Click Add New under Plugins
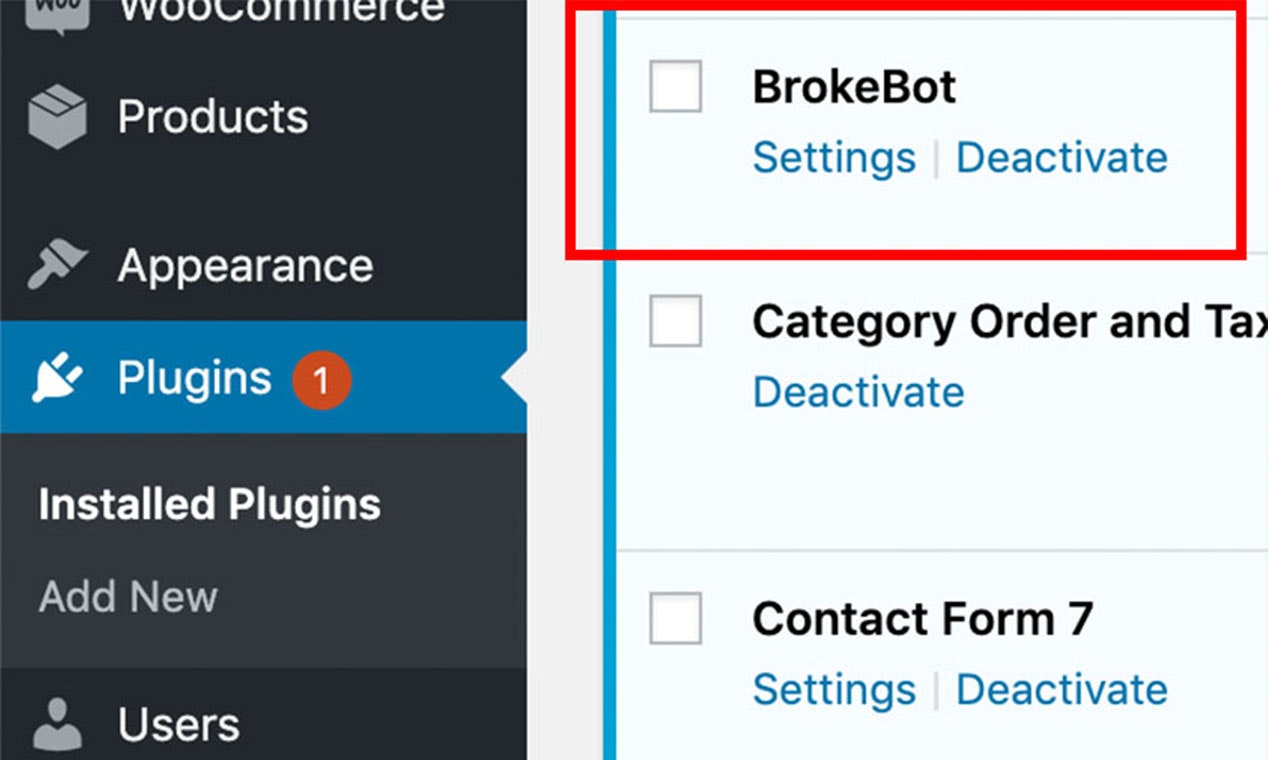 pyautogui.click(x=128, y=596)
